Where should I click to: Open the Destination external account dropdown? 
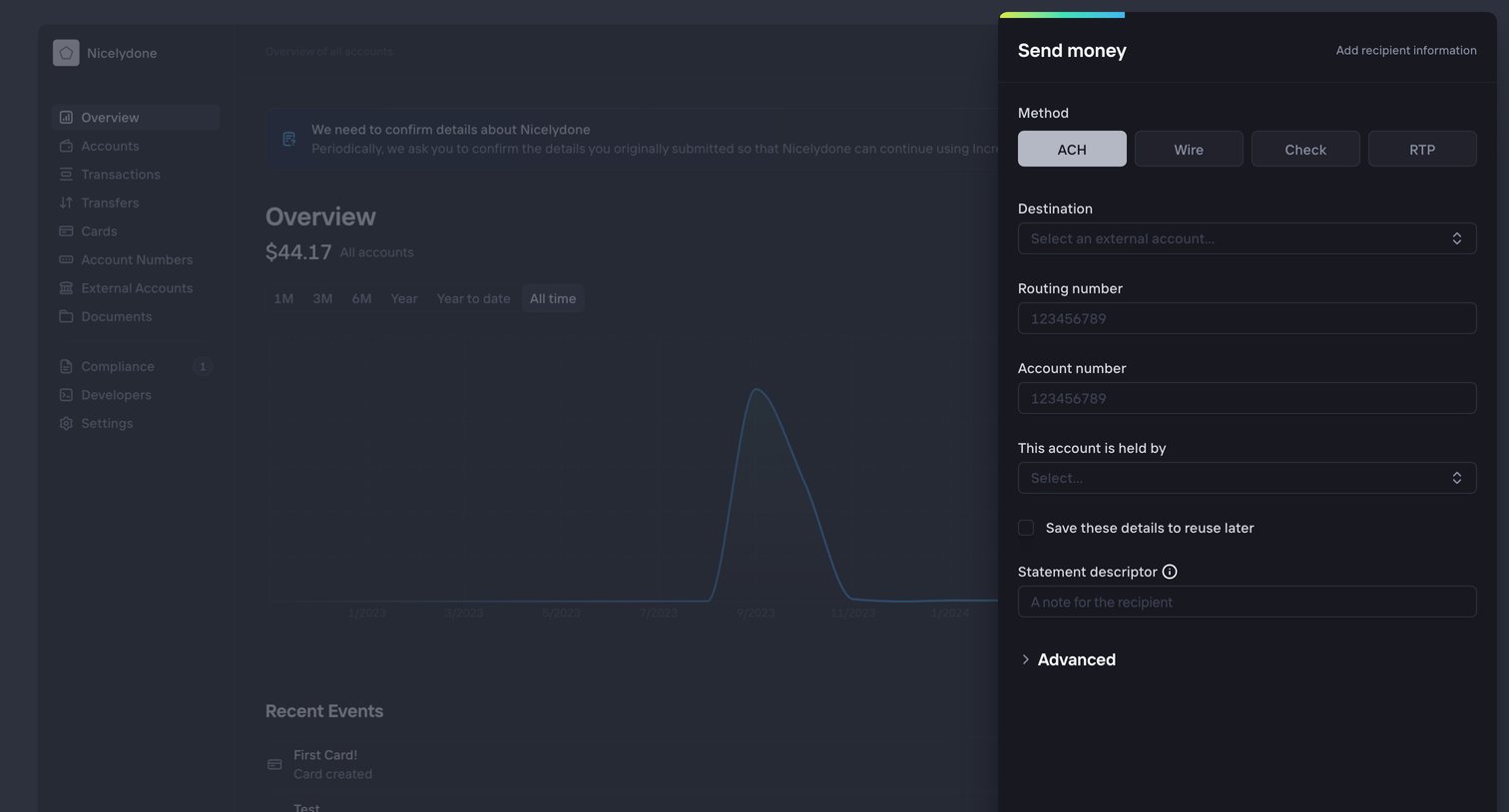tap(1247, 238)
